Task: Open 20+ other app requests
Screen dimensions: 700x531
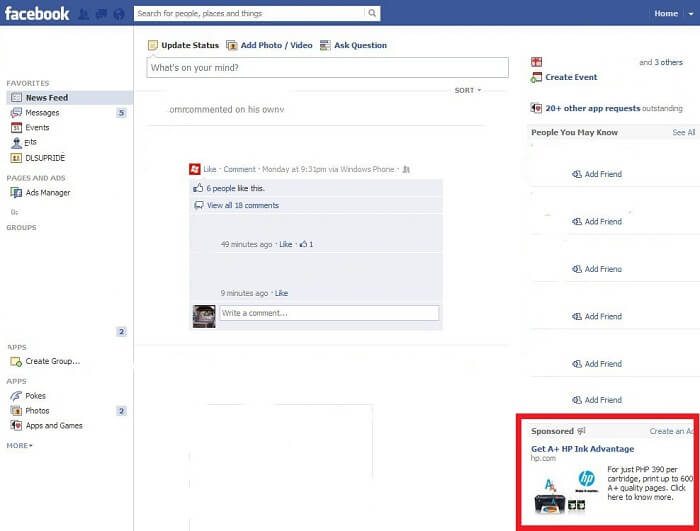Action: click(592, 108)
